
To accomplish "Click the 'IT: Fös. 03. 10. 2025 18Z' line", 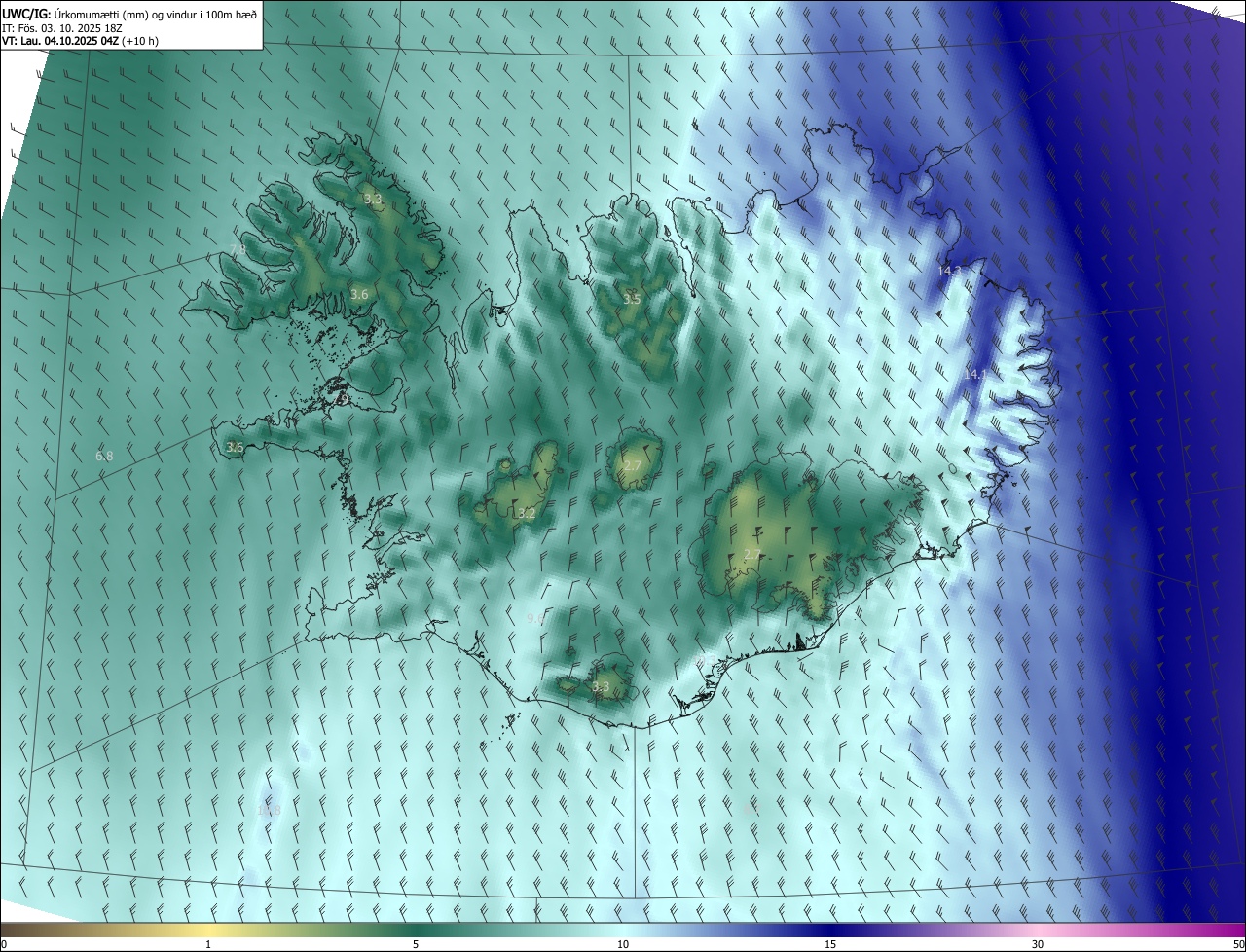I will click(61, 27).
